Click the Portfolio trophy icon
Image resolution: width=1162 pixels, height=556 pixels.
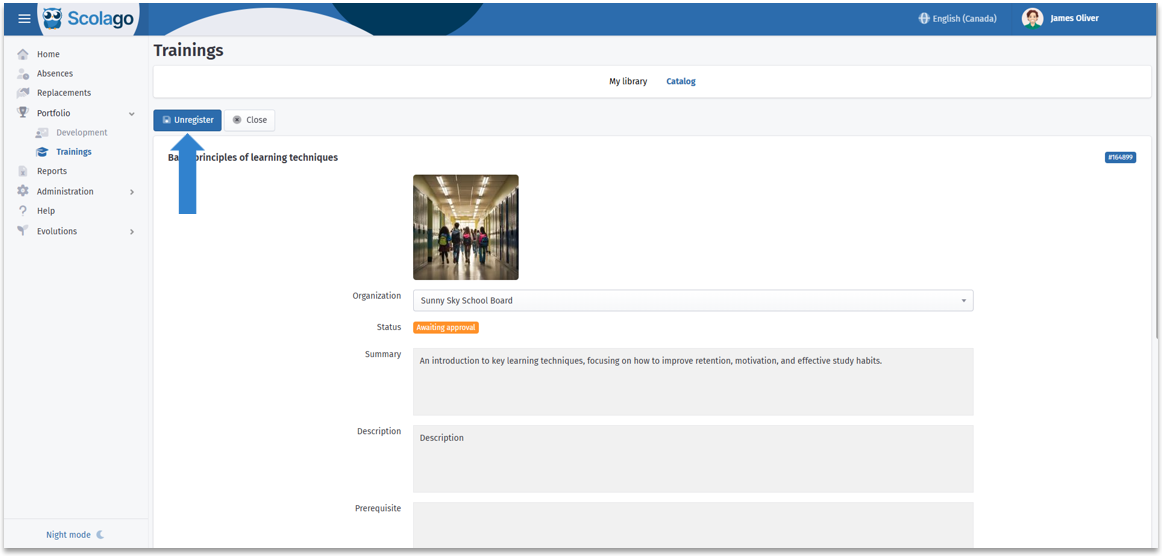(x=23, y=113)
